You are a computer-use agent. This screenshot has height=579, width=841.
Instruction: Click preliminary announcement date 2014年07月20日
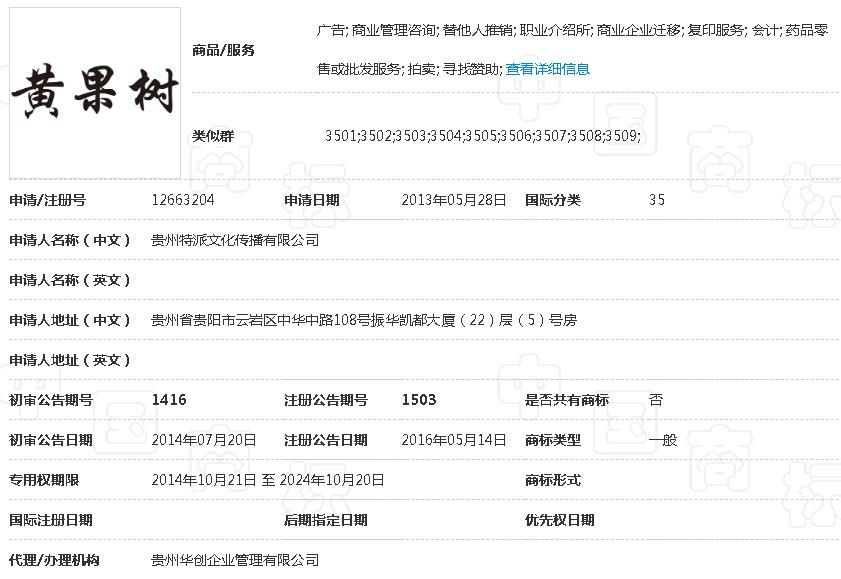tap(204, 440)
